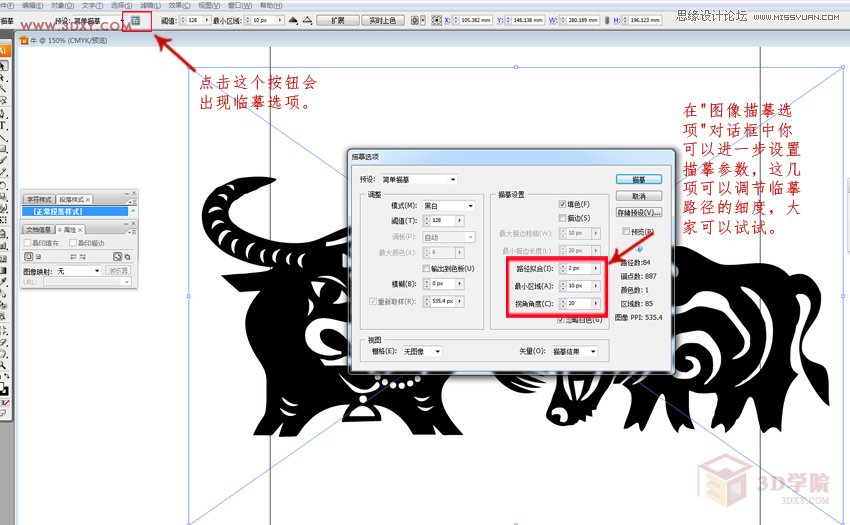The image size is (850, 525).
Task: Select the Selection tool in toolbox
Action: [4, 66]
